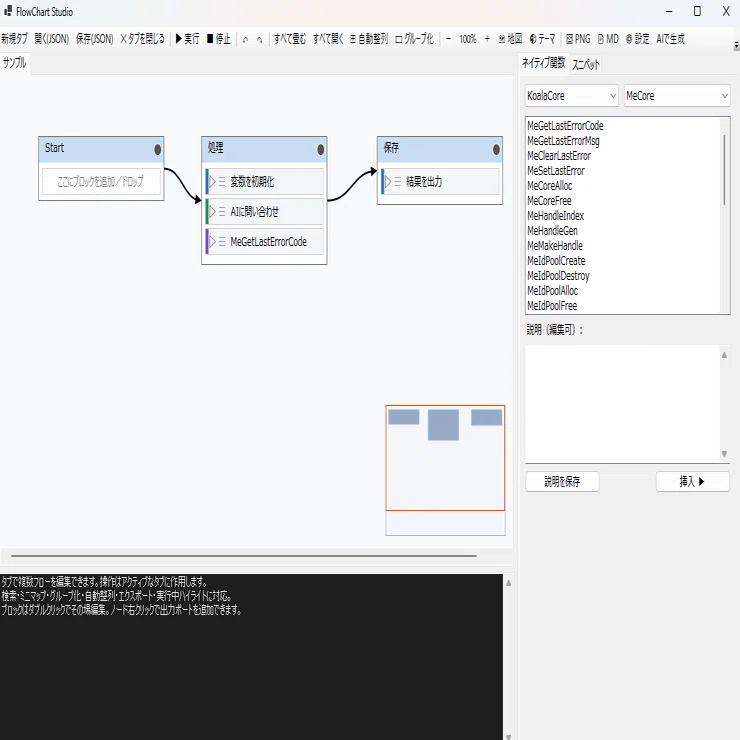Click the Start node drop placeholder
The height and width of the screenshot is (740, 740).
tap(101, 182)
